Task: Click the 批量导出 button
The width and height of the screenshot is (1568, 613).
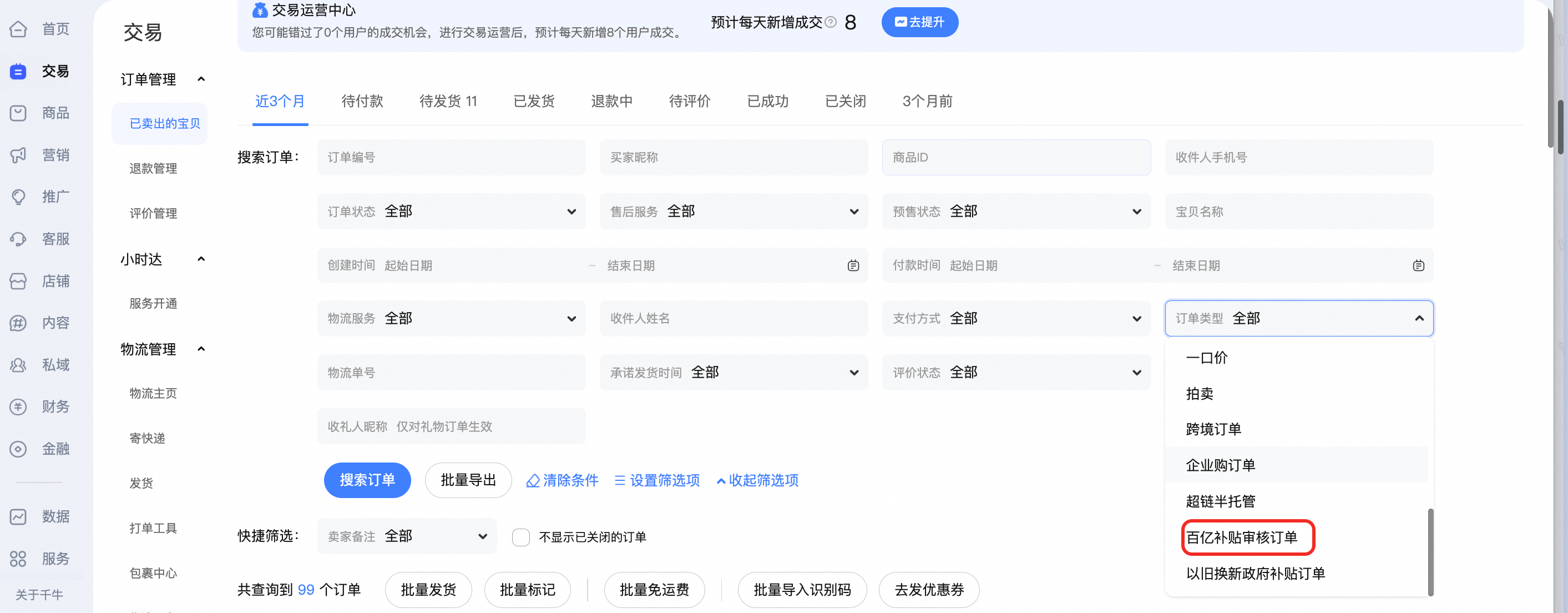Action: 468,480
